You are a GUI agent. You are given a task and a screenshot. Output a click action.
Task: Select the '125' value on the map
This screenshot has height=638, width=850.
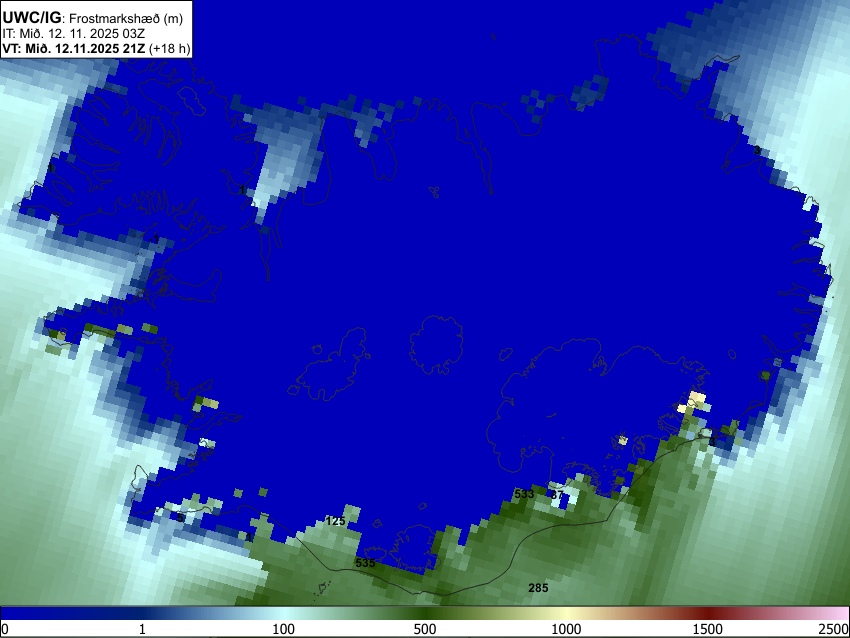pos(336,521)
